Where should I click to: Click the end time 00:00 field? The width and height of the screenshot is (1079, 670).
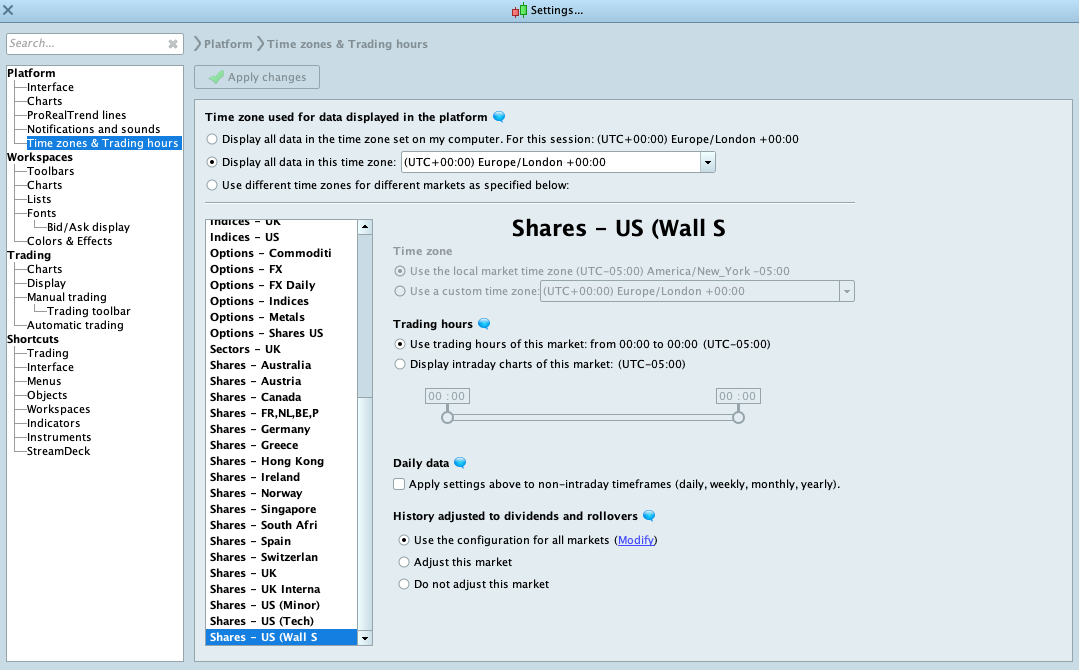click(738, 396)
